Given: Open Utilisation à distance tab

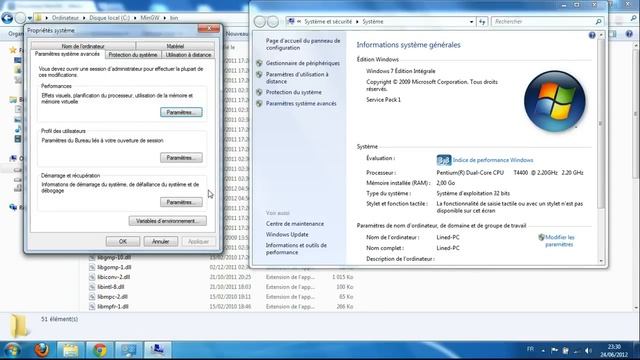Looking at the screenshot, I should (188, 55).
